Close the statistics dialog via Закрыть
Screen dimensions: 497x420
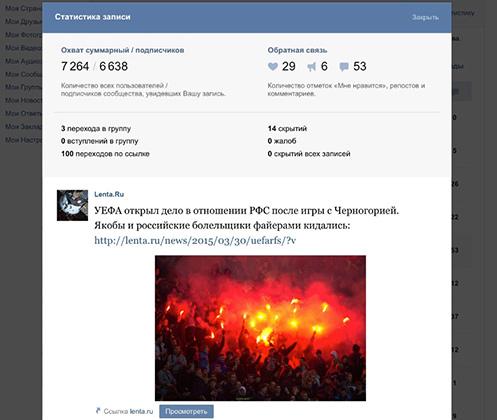point(425,17)
